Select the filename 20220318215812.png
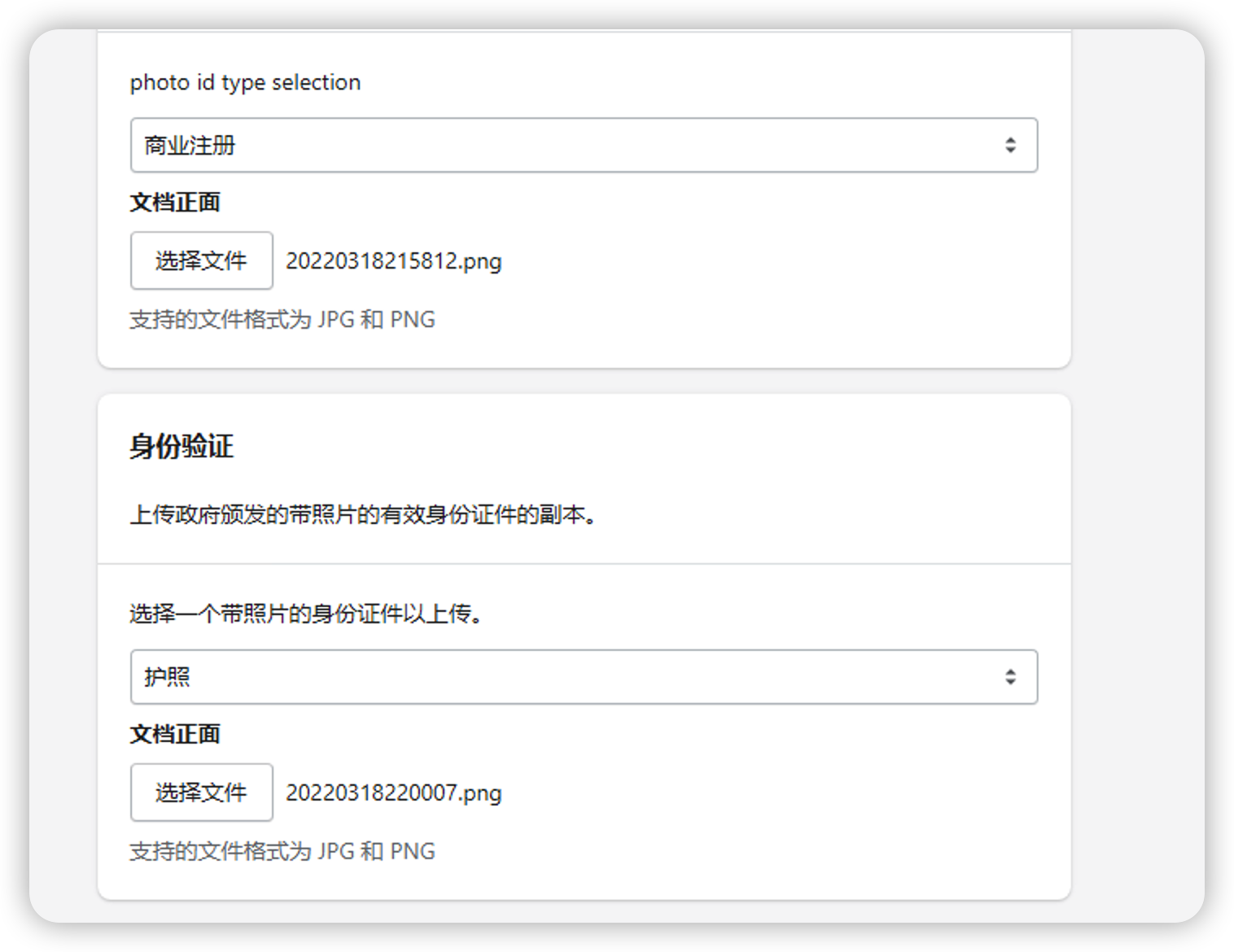 pos(394,261)
